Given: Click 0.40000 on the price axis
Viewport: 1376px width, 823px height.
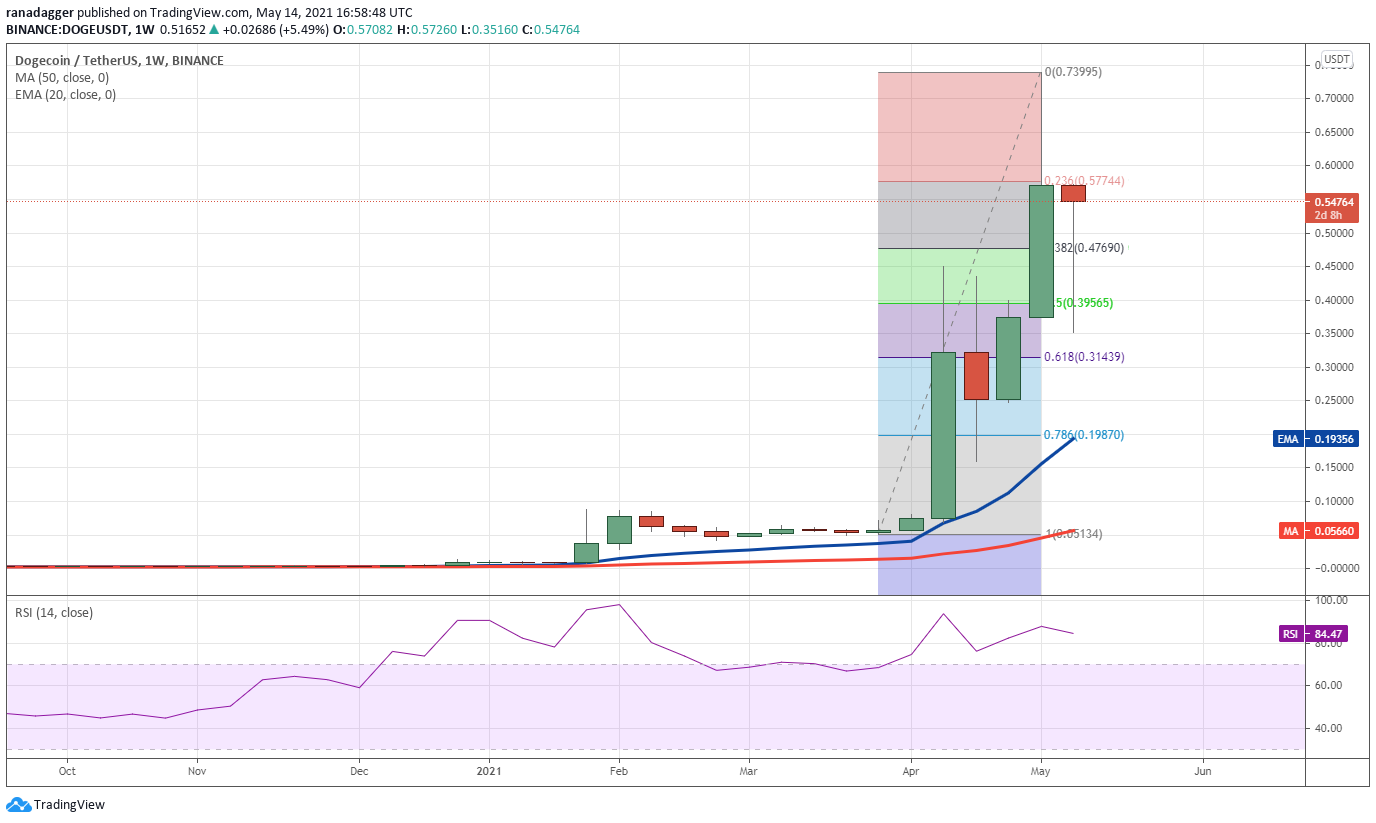Looking at the screenshot, I should 1333,300.
